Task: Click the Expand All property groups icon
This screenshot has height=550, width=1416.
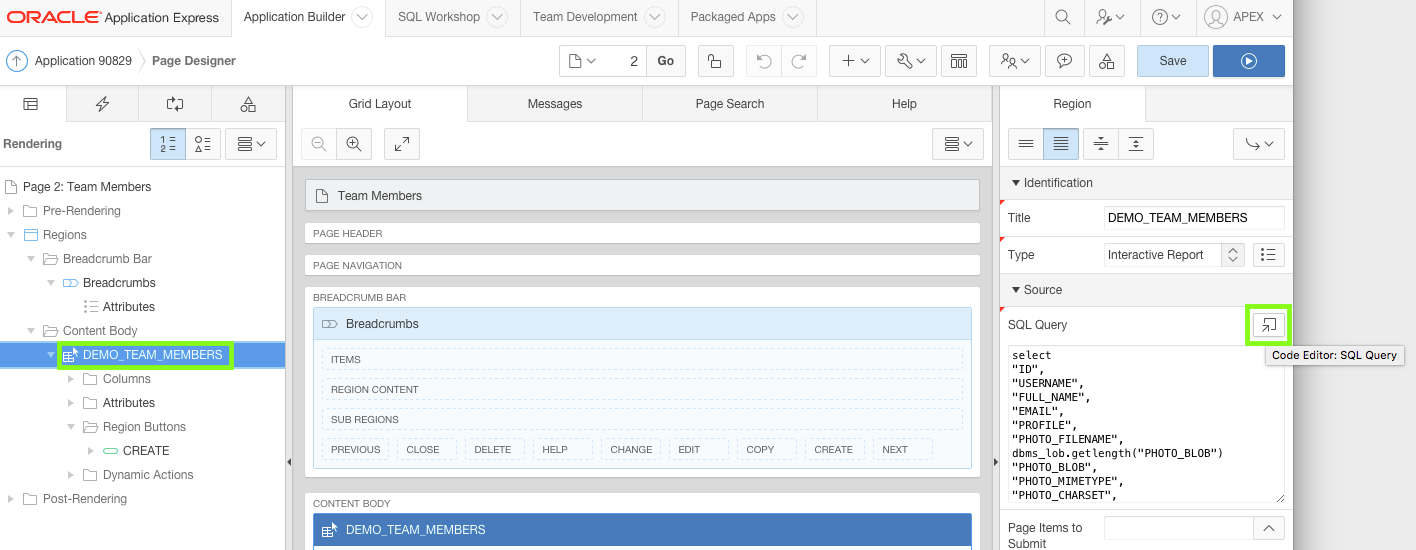Action: [1136, 144]
